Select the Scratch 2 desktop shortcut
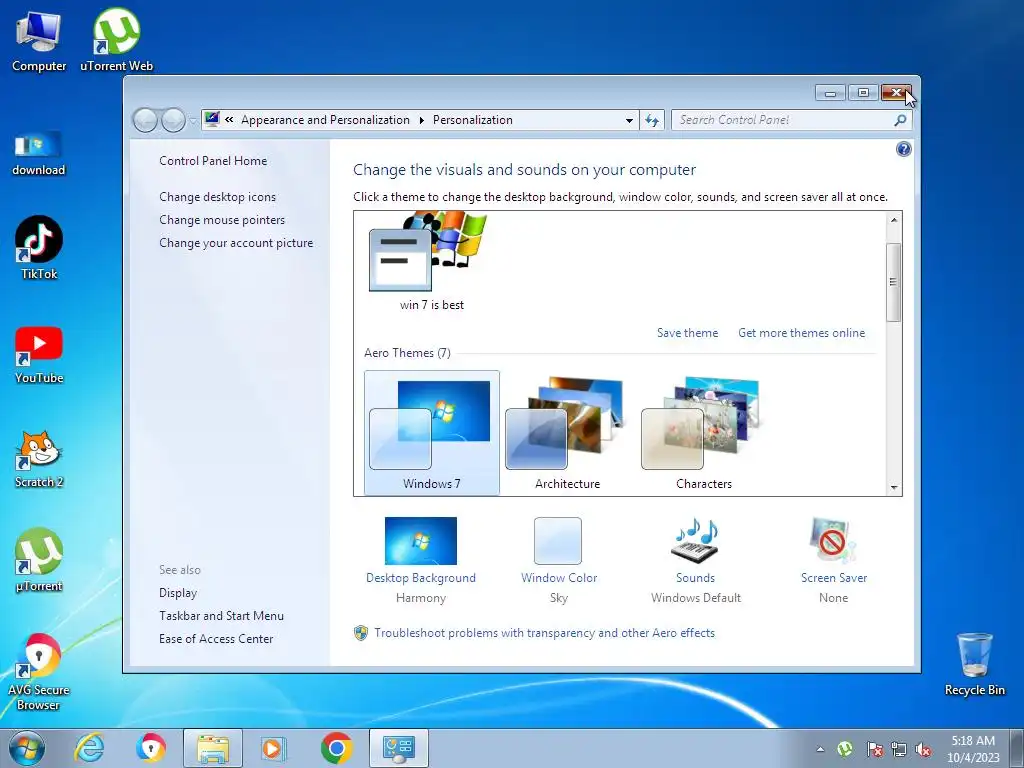The image size is (1024, 768). click(x=39, y=460)
